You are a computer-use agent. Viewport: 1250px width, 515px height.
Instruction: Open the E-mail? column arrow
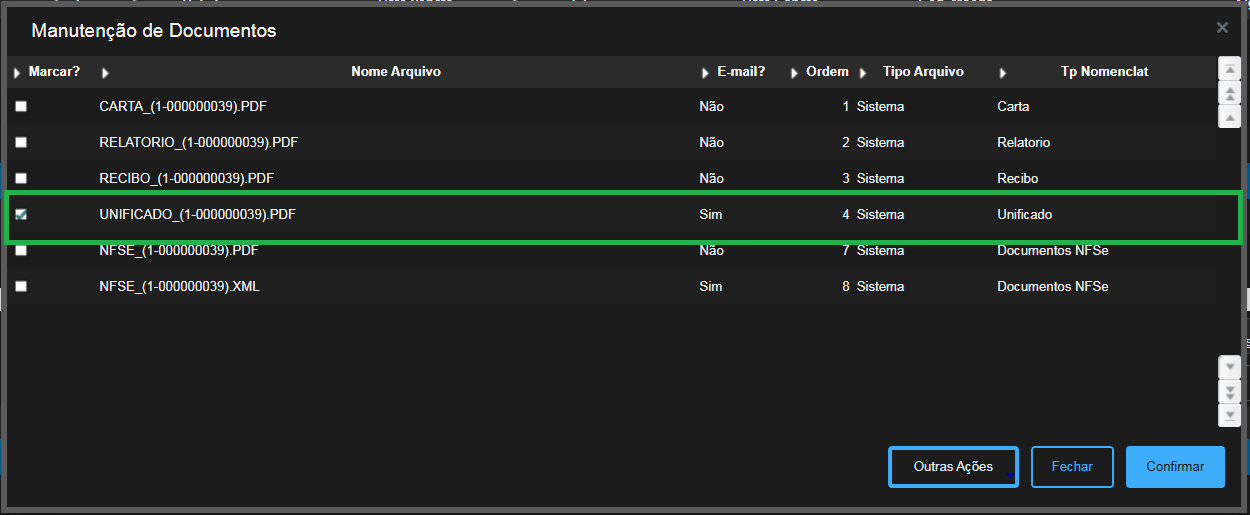[x=705, y=73]
